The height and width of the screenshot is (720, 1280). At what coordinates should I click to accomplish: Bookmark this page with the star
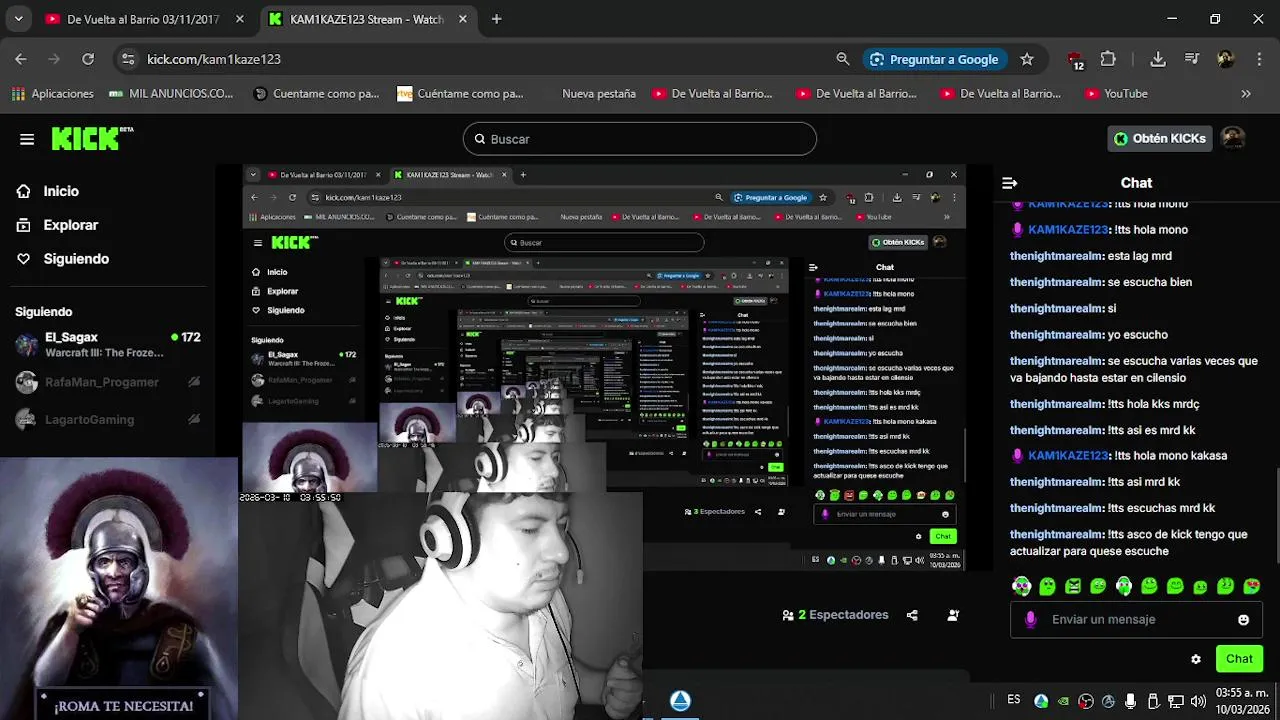tap(1027, 59)
